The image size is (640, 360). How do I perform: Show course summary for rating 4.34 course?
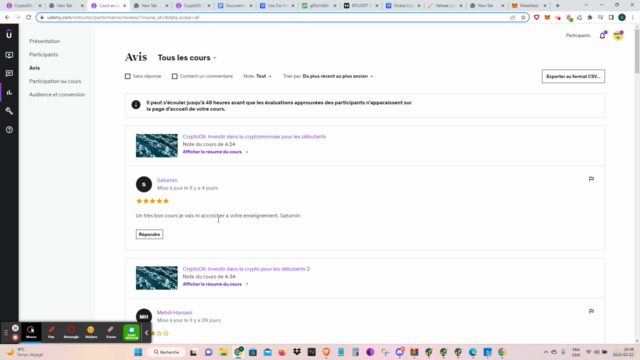click(216, 284)
